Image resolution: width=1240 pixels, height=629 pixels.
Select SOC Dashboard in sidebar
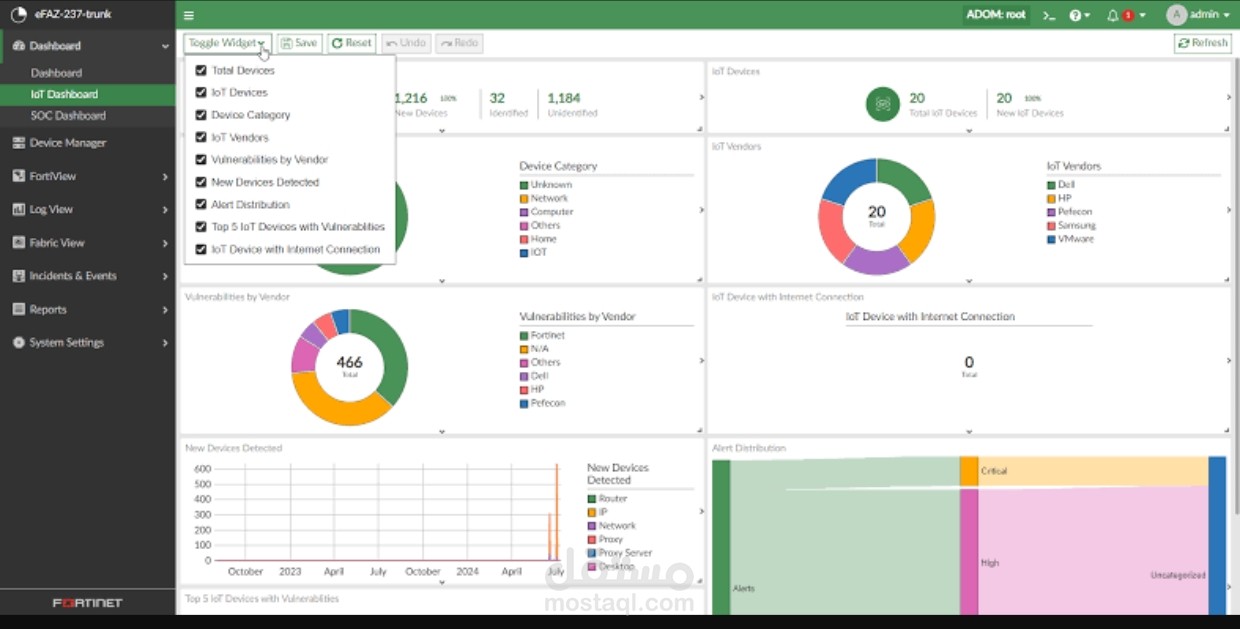[x=68, y=115]
